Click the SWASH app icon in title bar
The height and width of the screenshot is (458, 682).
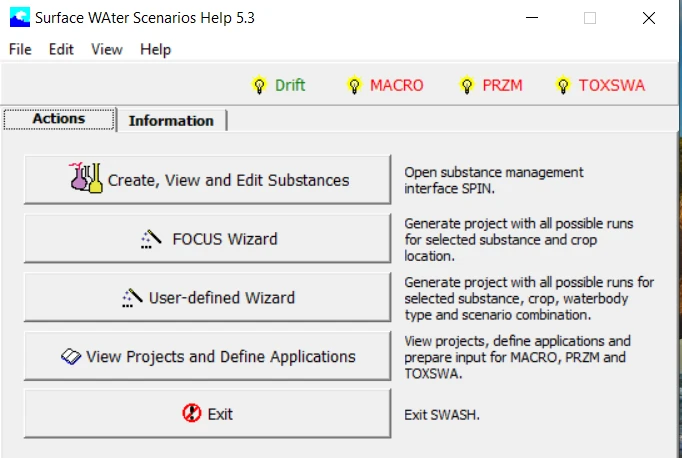pyautogui.click(x=19, y=17)
